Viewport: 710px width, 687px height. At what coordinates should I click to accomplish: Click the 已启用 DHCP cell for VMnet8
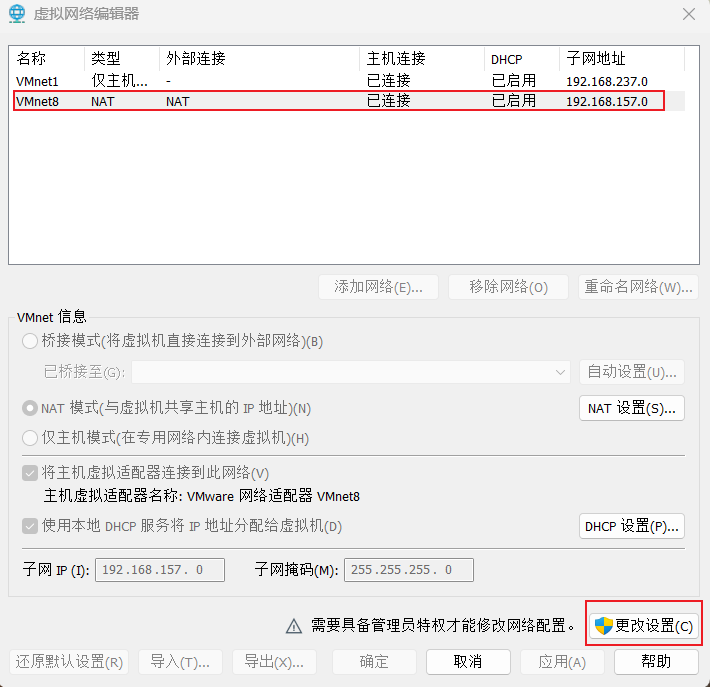tap(514, 101)
